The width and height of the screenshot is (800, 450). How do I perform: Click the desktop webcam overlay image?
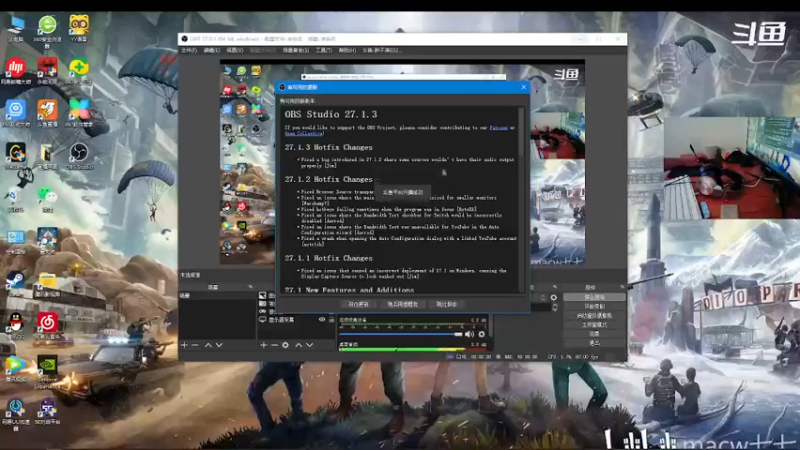(x=732, y=167)
